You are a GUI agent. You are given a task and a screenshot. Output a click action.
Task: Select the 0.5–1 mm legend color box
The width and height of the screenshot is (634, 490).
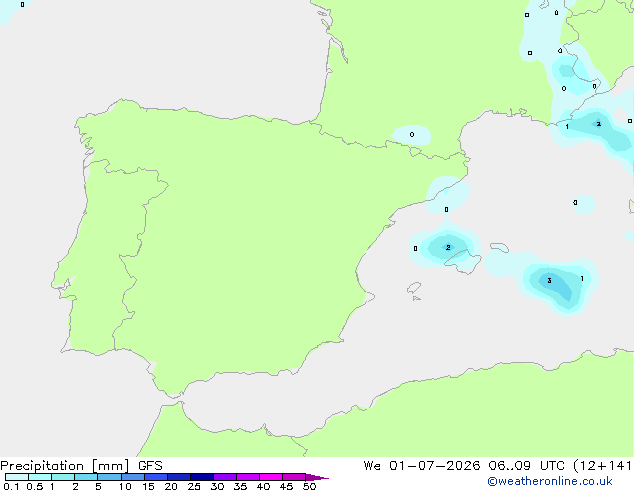(x=40, y=477)
